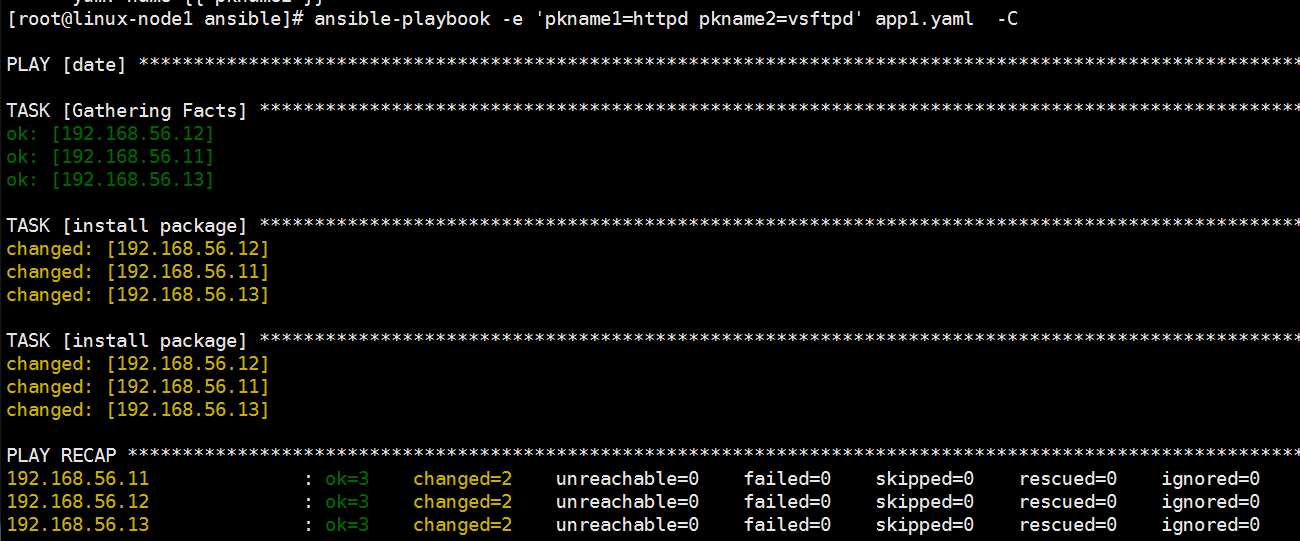The image size is (1300, 541).
Task: Click first install package task header
Action: (126, 226)
